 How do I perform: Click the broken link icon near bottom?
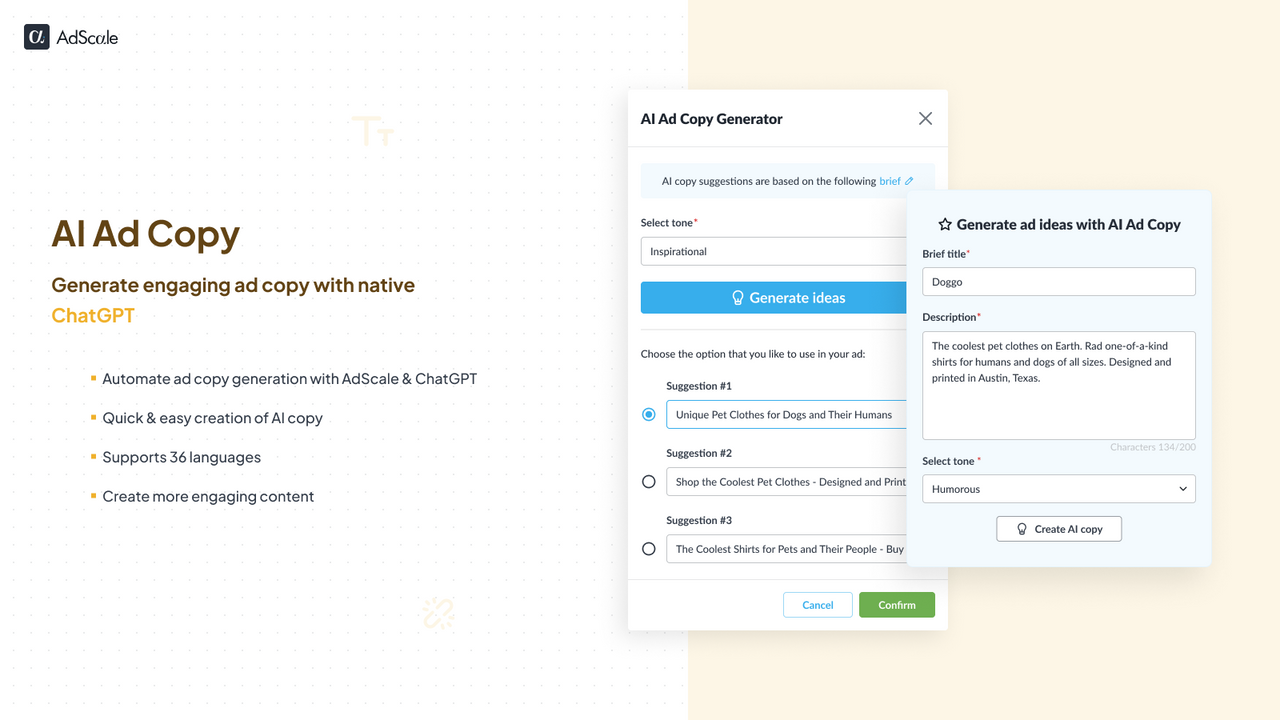tap(440, 612)
